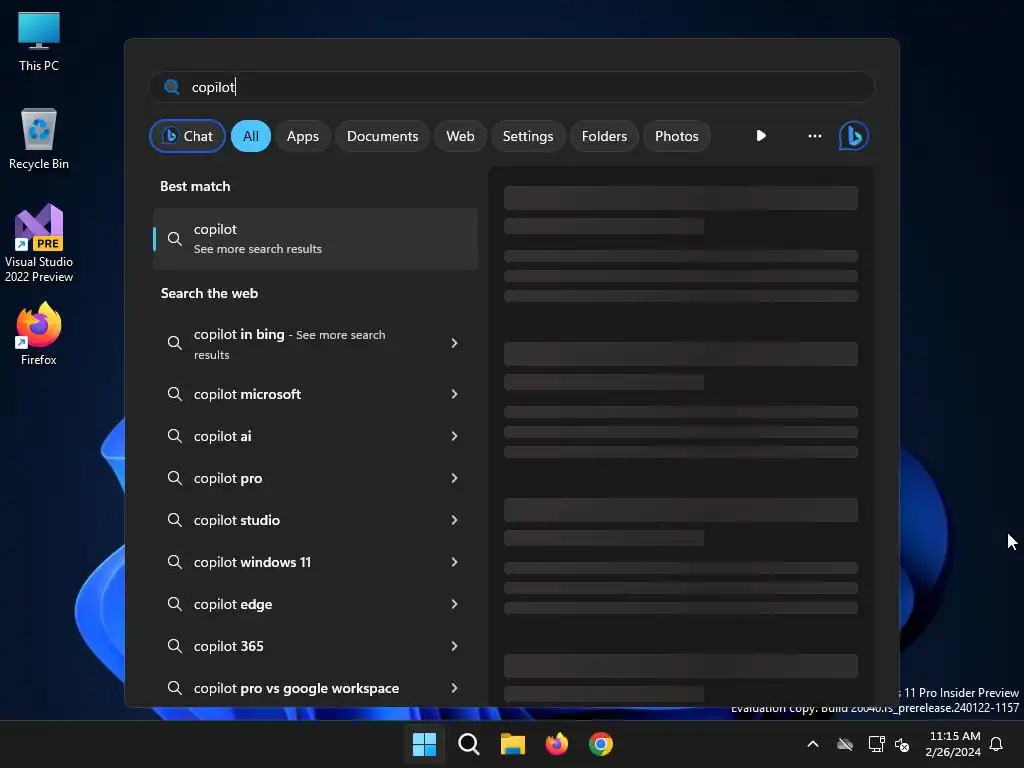Expand the copilot 365 suggestion arrow
The image size is (1024, 768).
[455, 646]
